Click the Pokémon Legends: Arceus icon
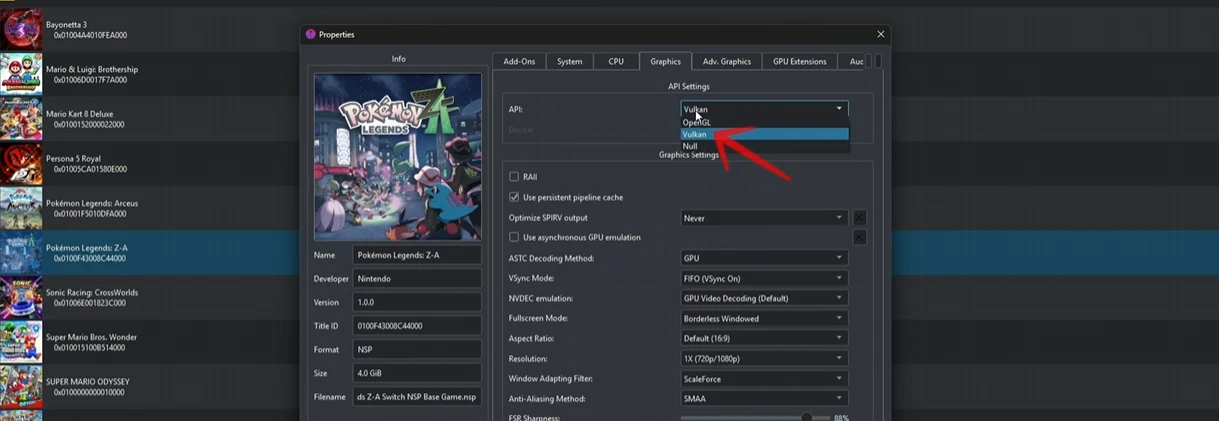1219x421 pixels. coord(21,208)
